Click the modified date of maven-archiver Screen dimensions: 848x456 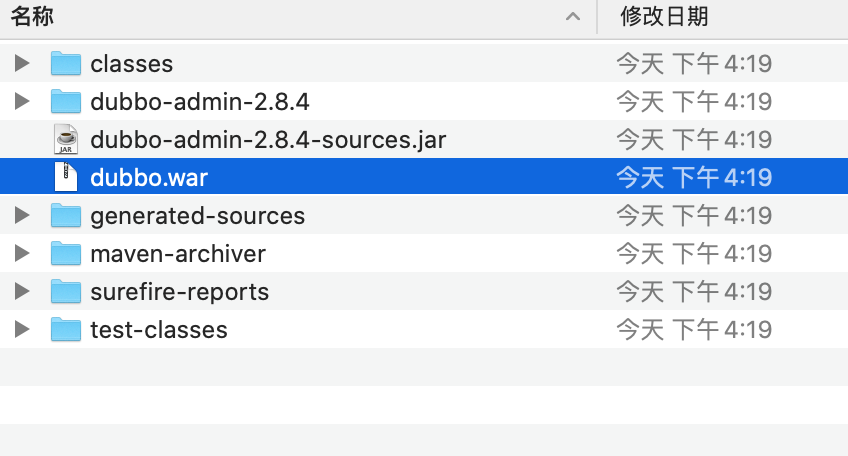tap(694, 254)
